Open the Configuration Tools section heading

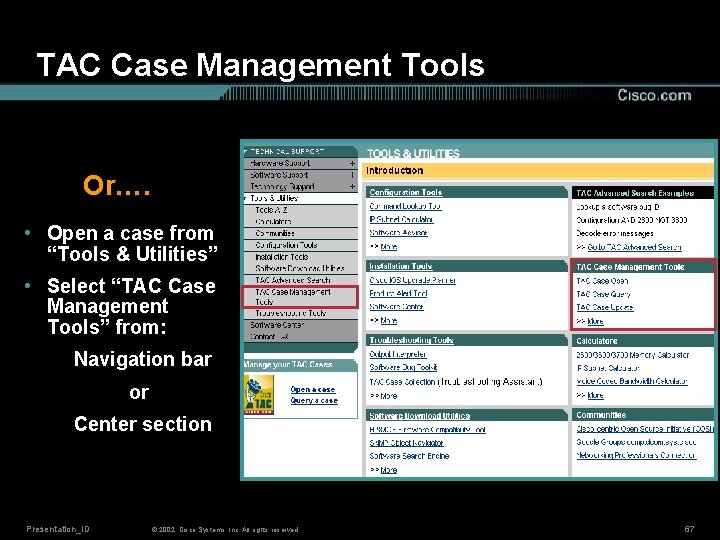click(406, 192)
